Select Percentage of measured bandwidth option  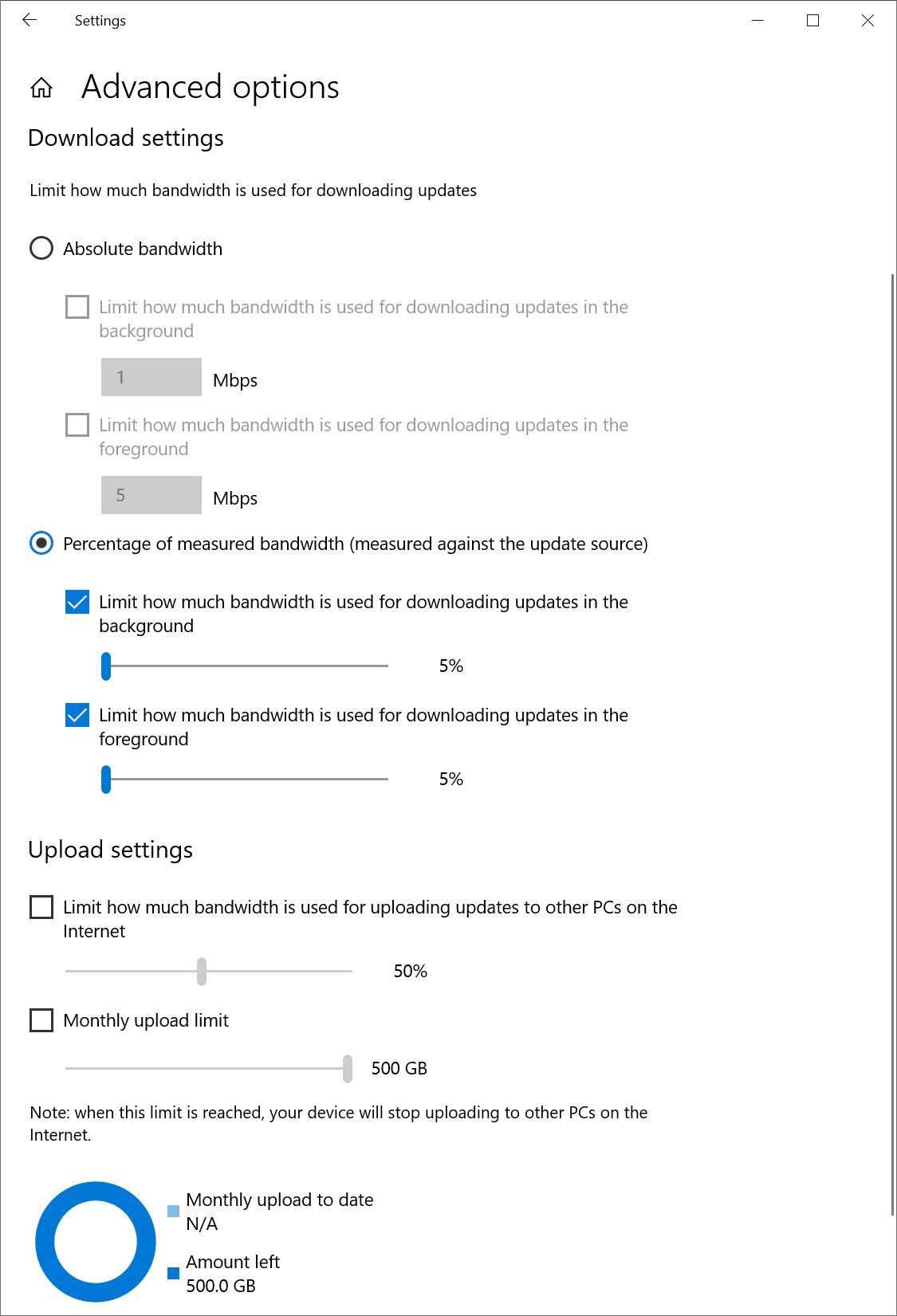(x=41, y=544)
